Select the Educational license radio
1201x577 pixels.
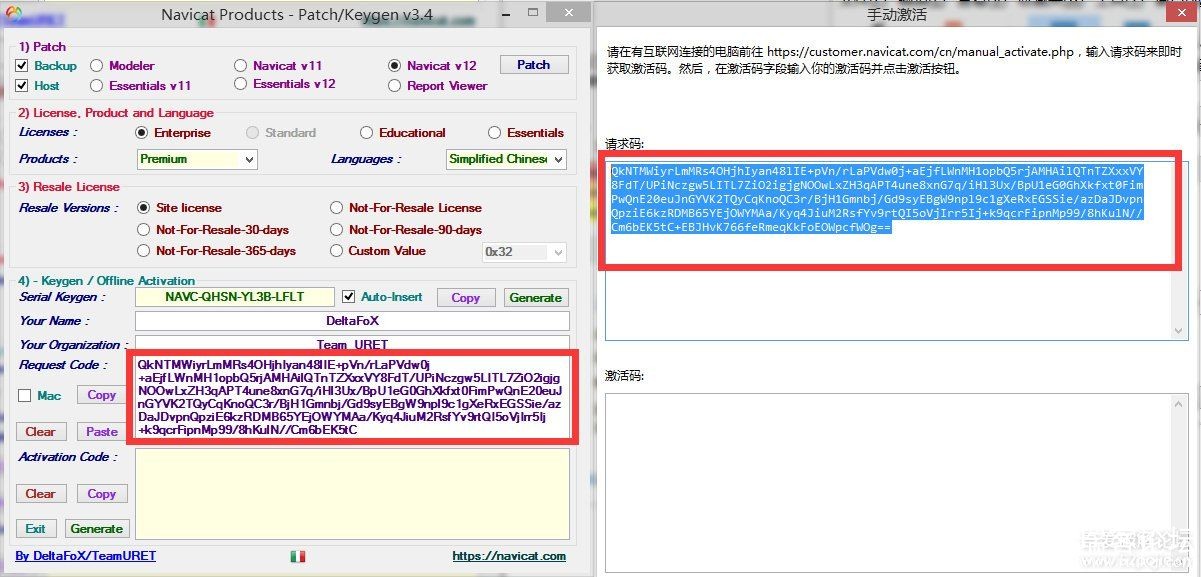pos(367,132)
